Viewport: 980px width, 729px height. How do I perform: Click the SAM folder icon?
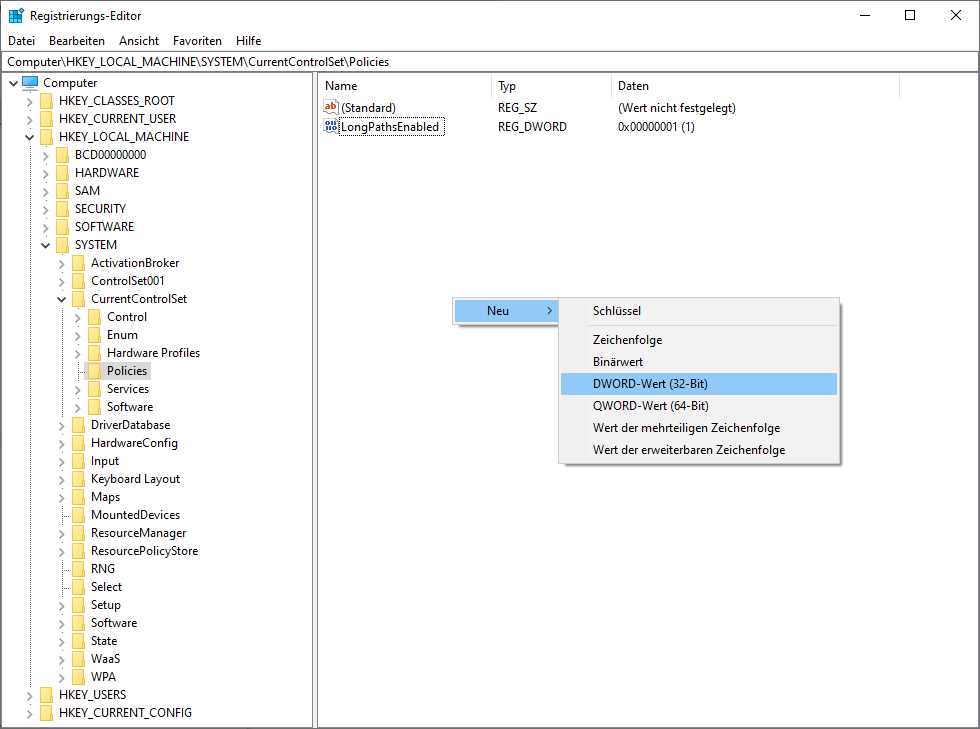62,191
